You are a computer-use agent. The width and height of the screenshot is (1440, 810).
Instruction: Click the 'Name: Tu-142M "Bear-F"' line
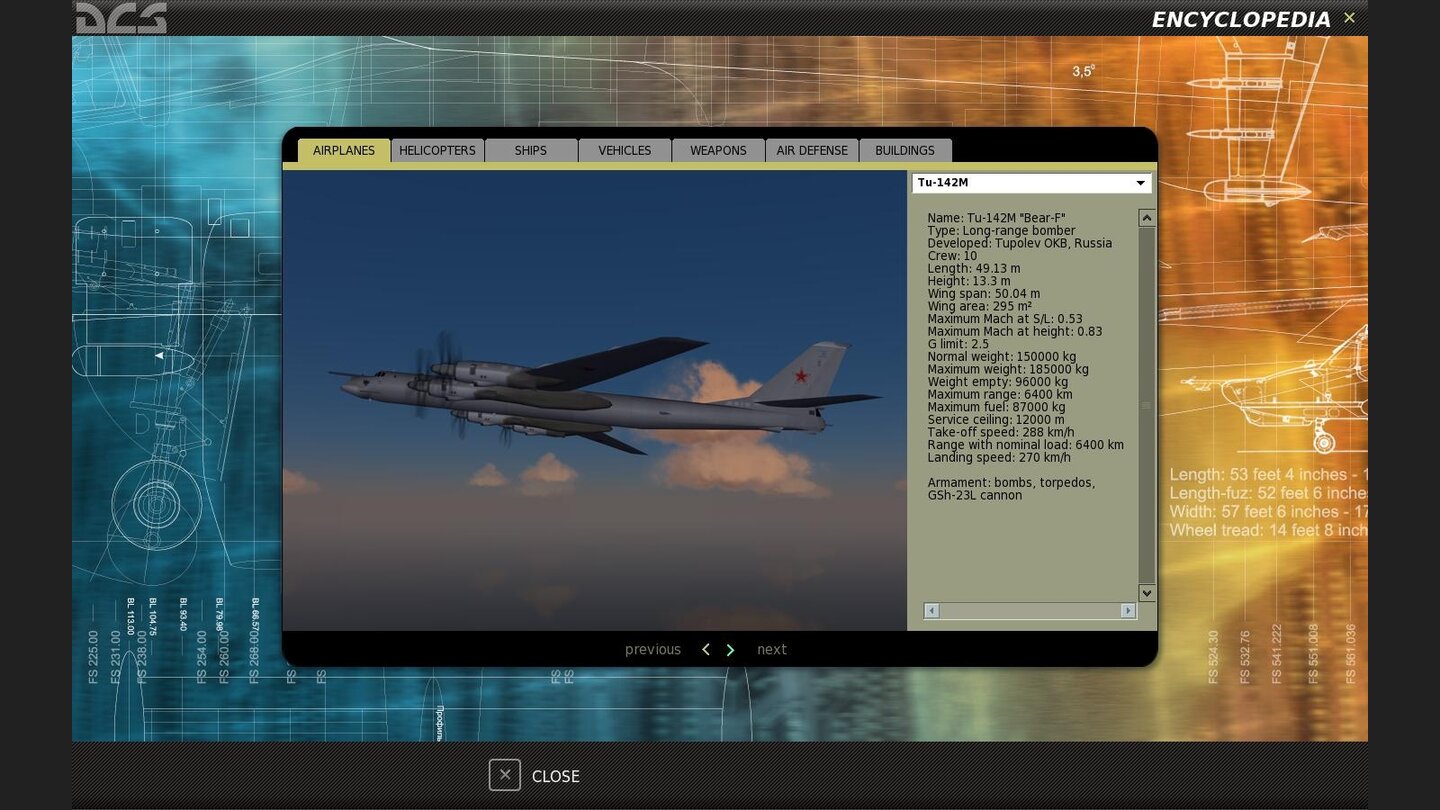point(996,218)
